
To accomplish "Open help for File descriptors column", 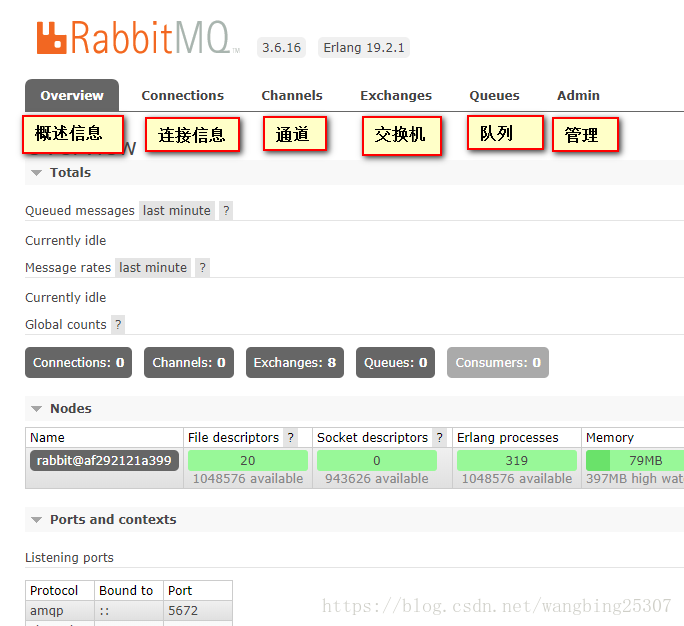I will [291, 438].
